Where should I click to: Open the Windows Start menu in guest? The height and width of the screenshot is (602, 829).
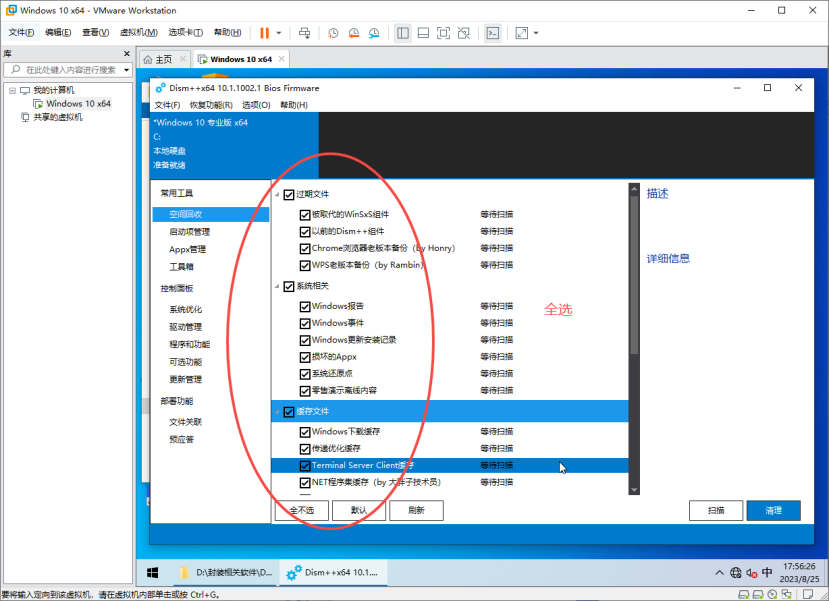tap(153, 572)
